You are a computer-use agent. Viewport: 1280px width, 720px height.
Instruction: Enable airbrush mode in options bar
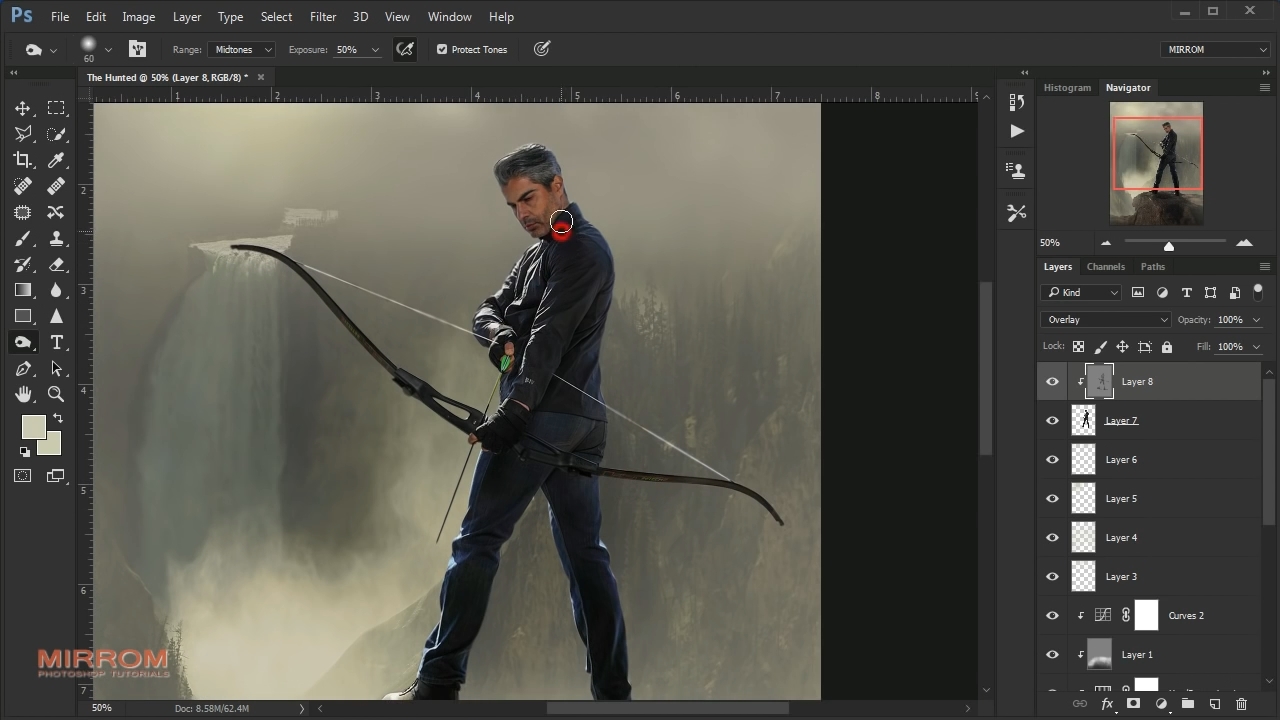[x=405, y=49]
